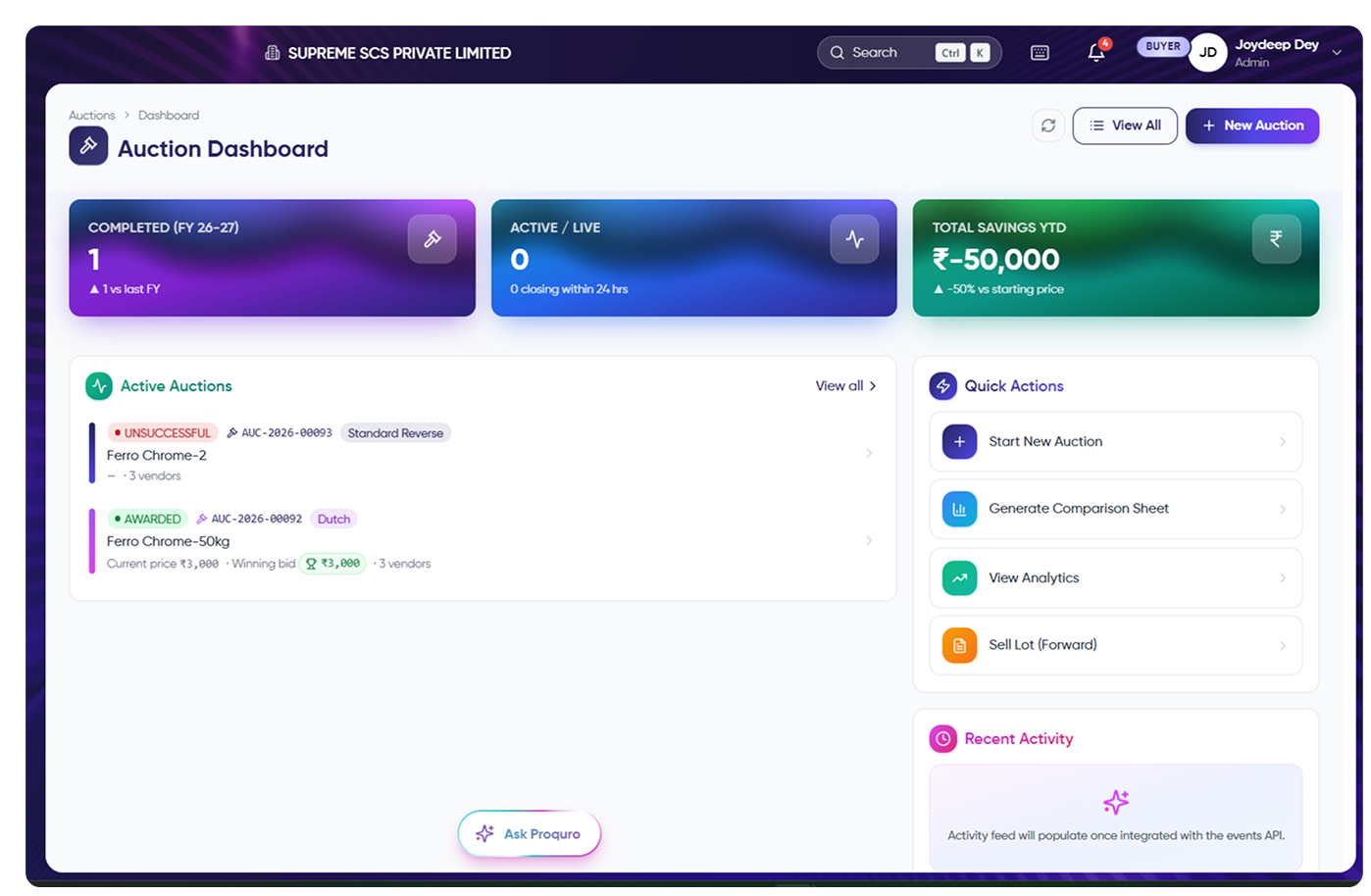Click the JD user avatar

pos(1208,53)
